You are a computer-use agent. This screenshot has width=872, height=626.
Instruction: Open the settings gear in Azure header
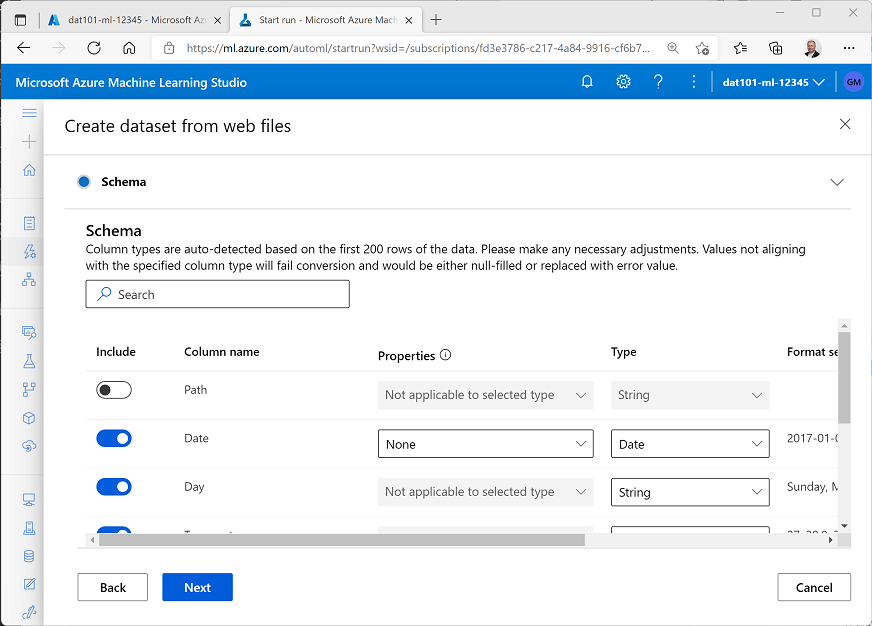click(x=623, y=82)
